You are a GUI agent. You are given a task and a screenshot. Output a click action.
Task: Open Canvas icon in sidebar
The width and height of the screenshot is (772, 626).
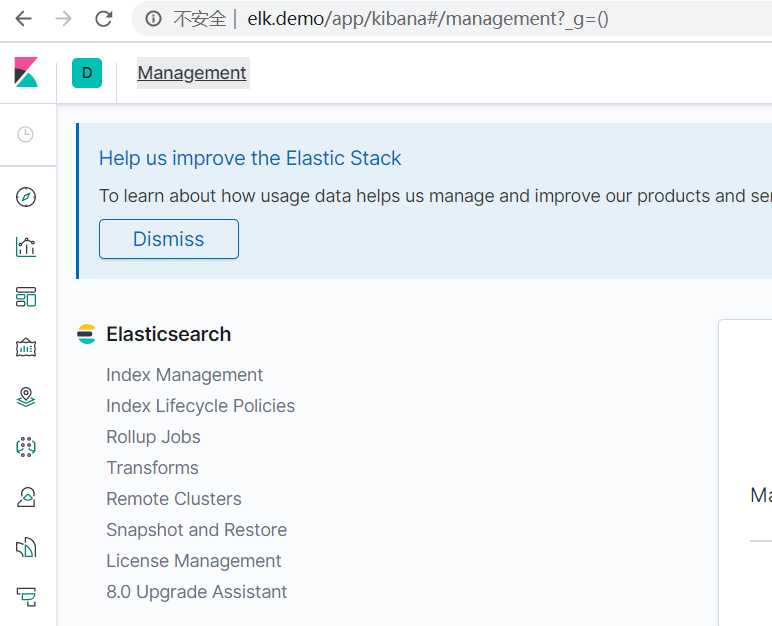coord(26,347)
